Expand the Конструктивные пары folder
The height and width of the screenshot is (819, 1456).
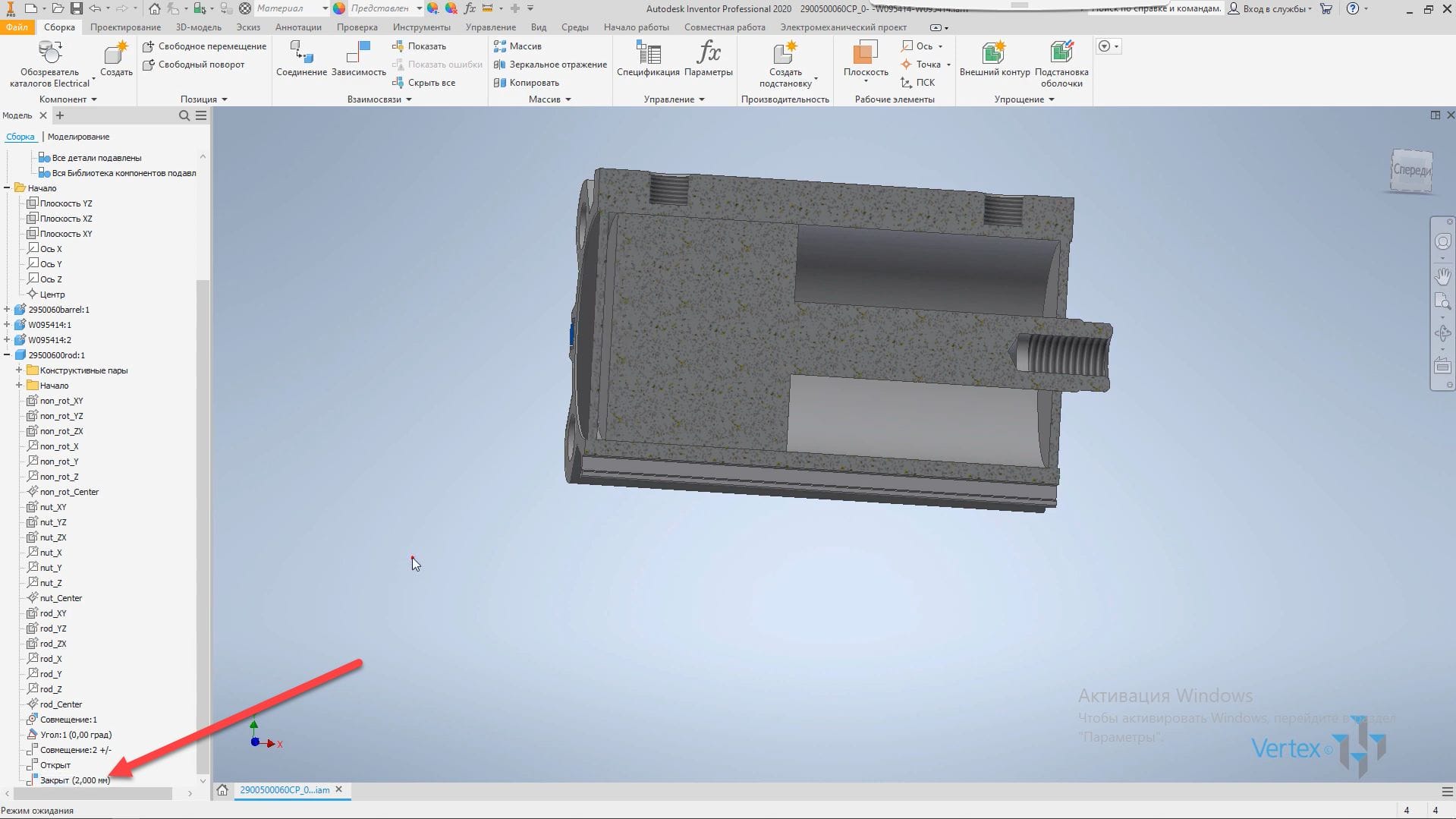(x=19, y=370)
